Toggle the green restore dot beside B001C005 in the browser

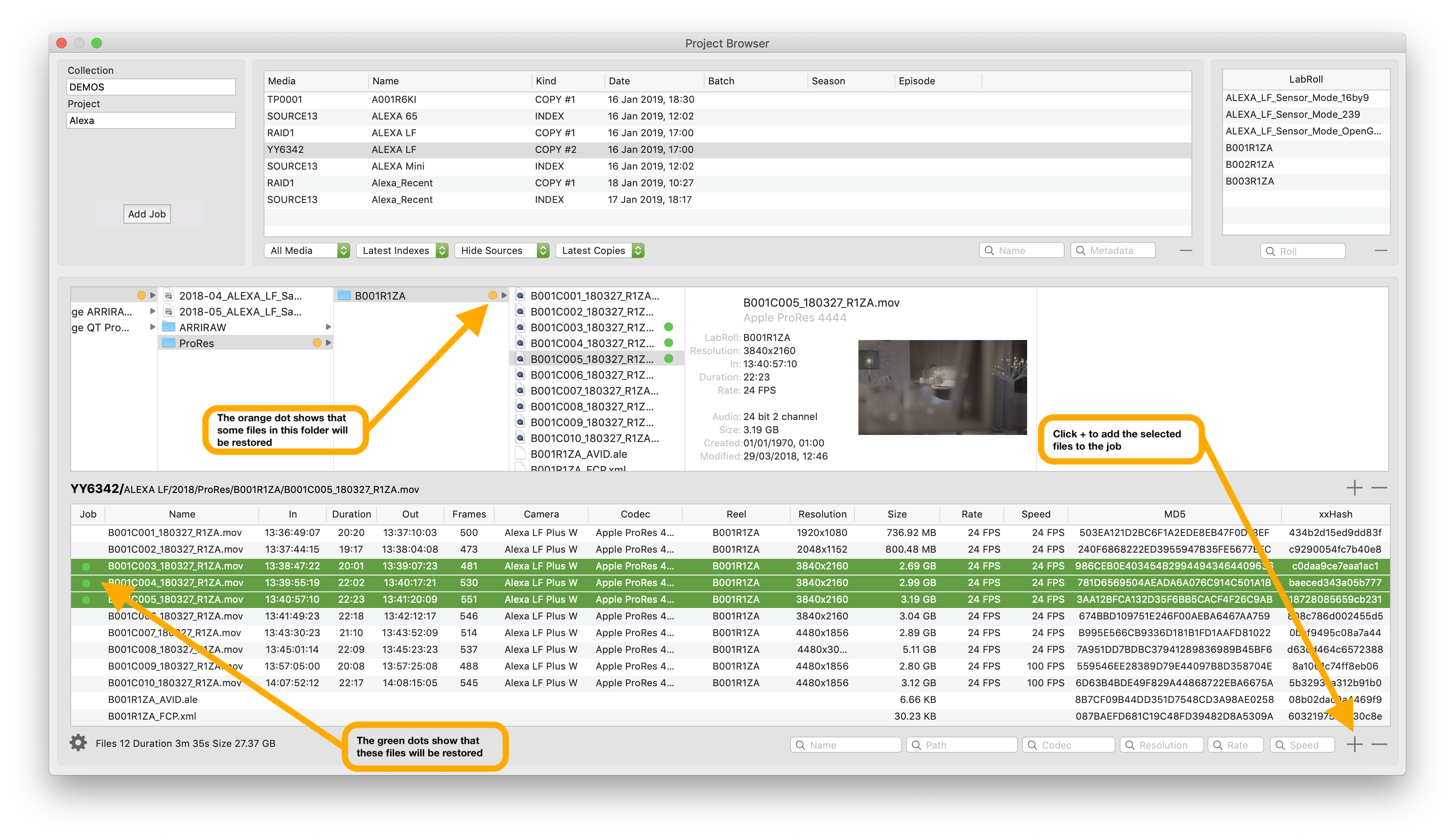pyautogui.click(x=669, y=359)
